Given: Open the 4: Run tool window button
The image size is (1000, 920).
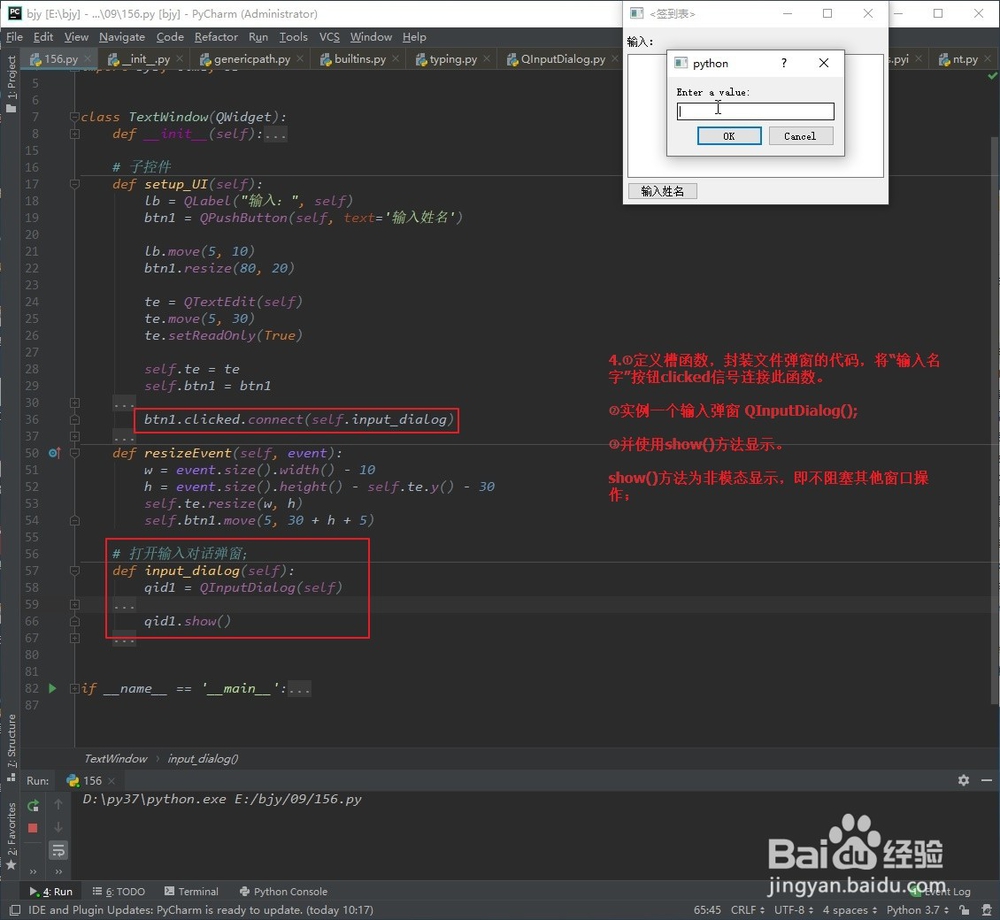Looking at the screenshot, I should 51,891.
